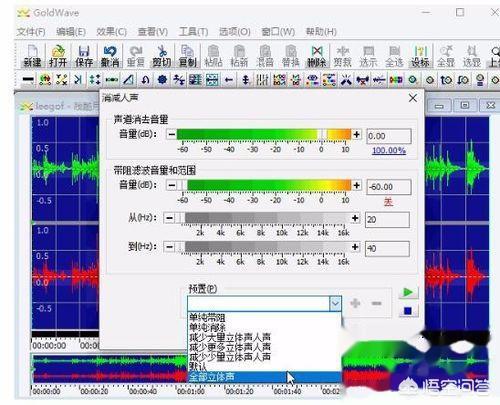The image size is (500, 405).
Task: Click the 到(Hz) frequency slider track
Action: coord(262,247)
